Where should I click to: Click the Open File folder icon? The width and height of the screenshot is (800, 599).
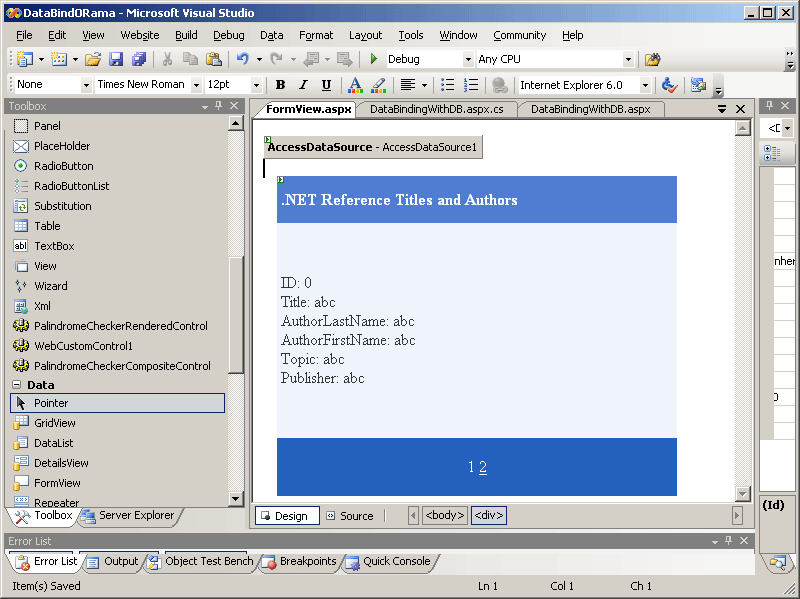click(x=93, y=60)
